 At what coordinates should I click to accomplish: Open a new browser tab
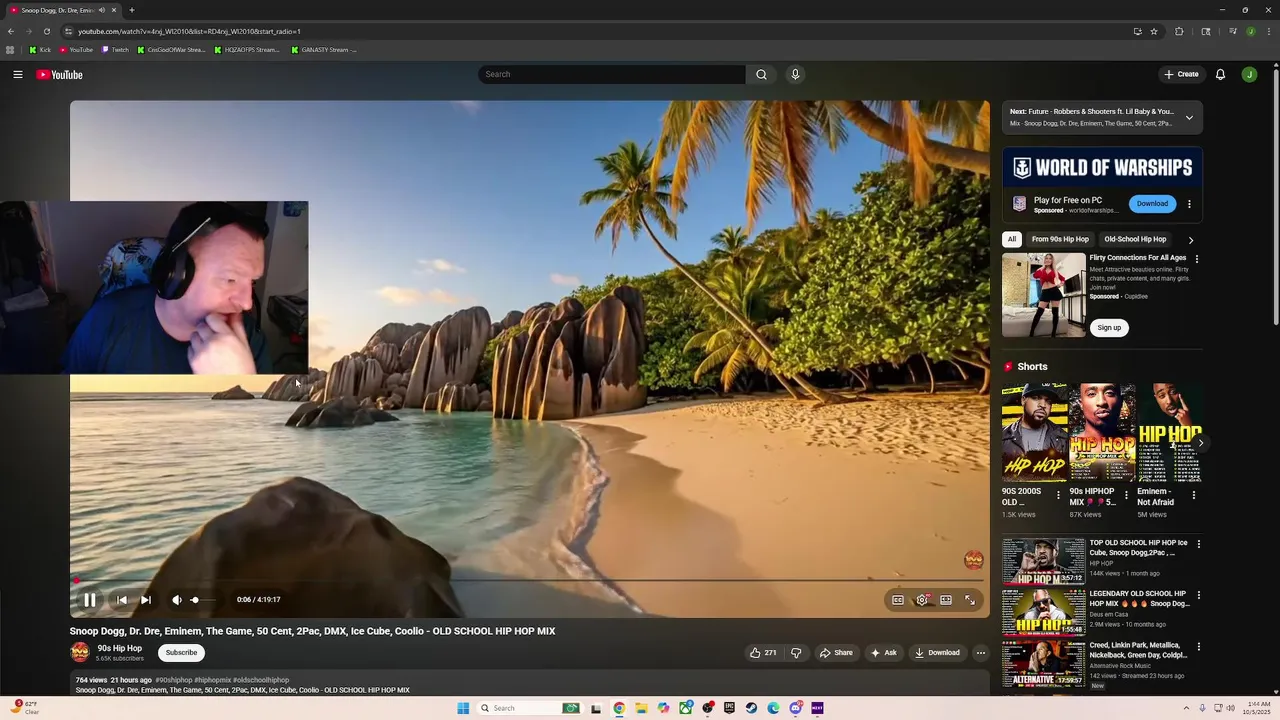[131, 10]
